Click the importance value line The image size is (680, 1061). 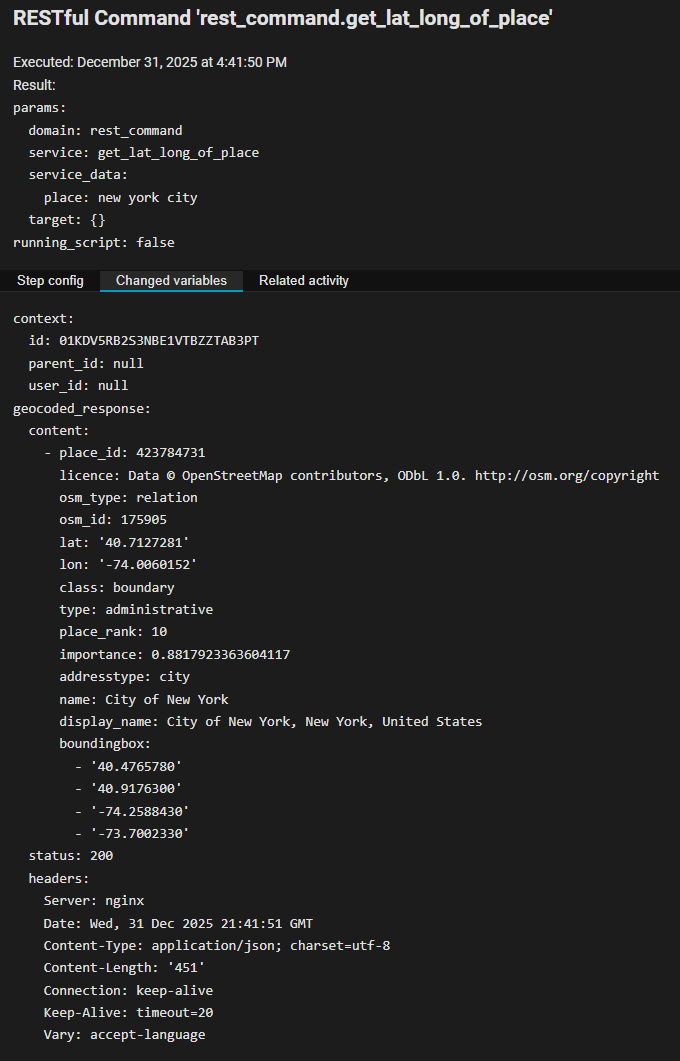[x=174, y=654]
